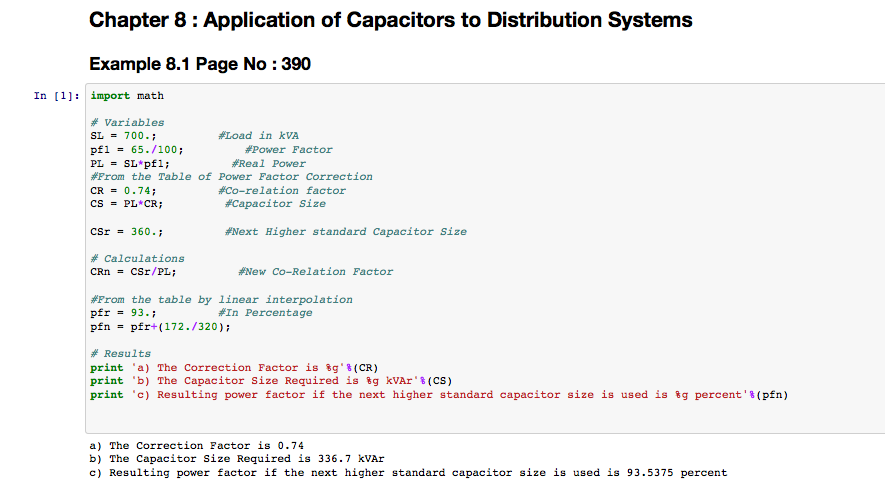Click the 'CR = 0.74;' code line
The height and width of the screenshot is (483, 885).
point(123,190)
